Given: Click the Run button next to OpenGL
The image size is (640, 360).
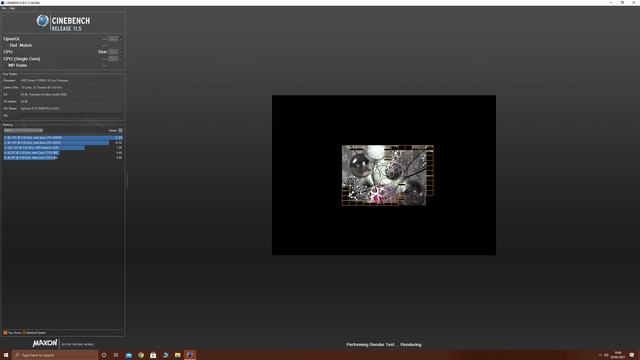Looking at the screenshot, I should click(113, 39).
